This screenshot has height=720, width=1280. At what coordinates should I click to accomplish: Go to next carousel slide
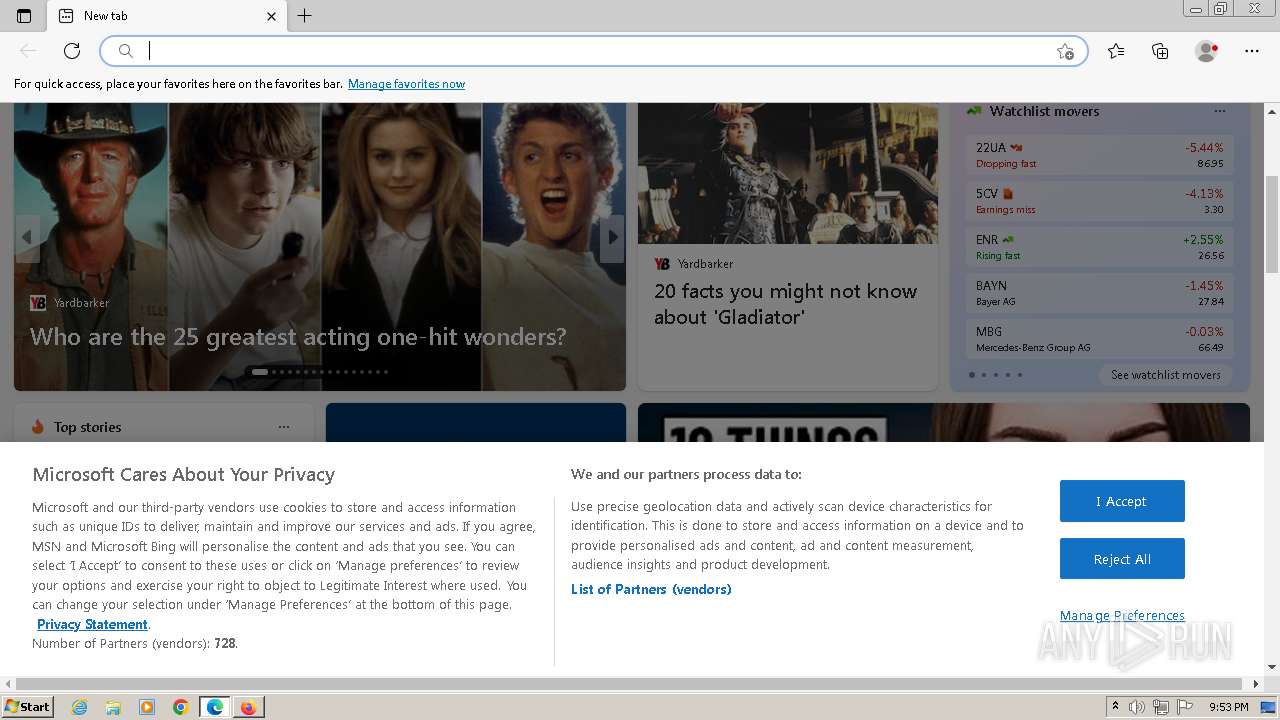[x=613, y=238]
